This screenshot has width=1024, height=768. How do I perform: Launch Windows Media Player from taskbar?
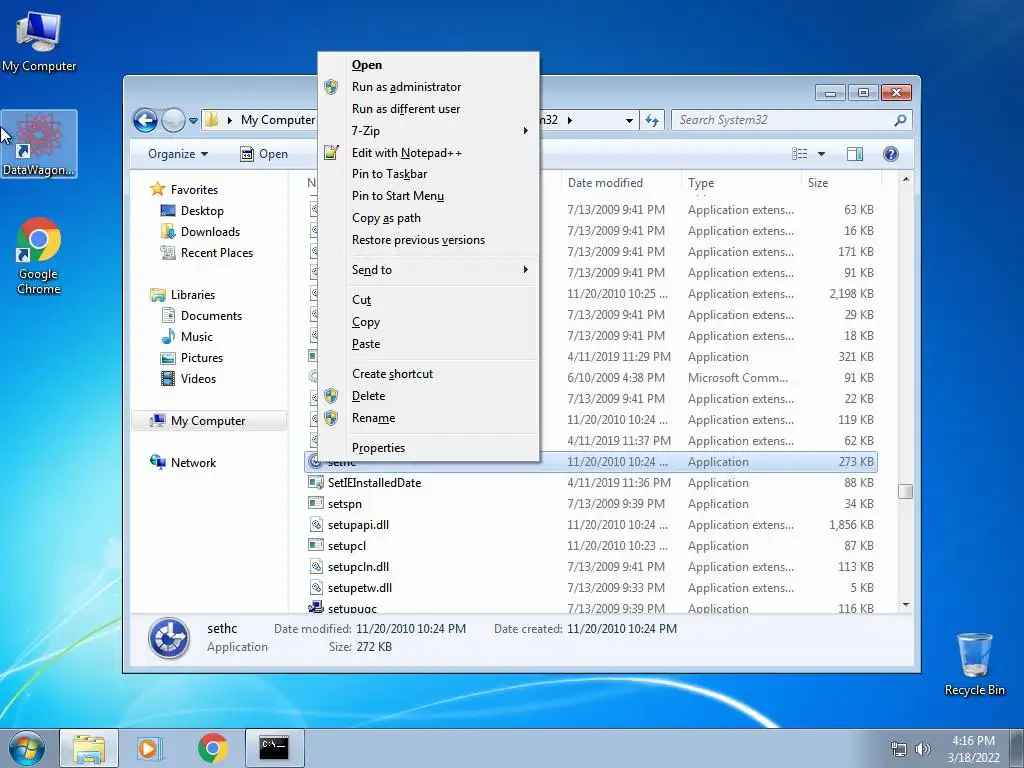[x=149, y=748]
